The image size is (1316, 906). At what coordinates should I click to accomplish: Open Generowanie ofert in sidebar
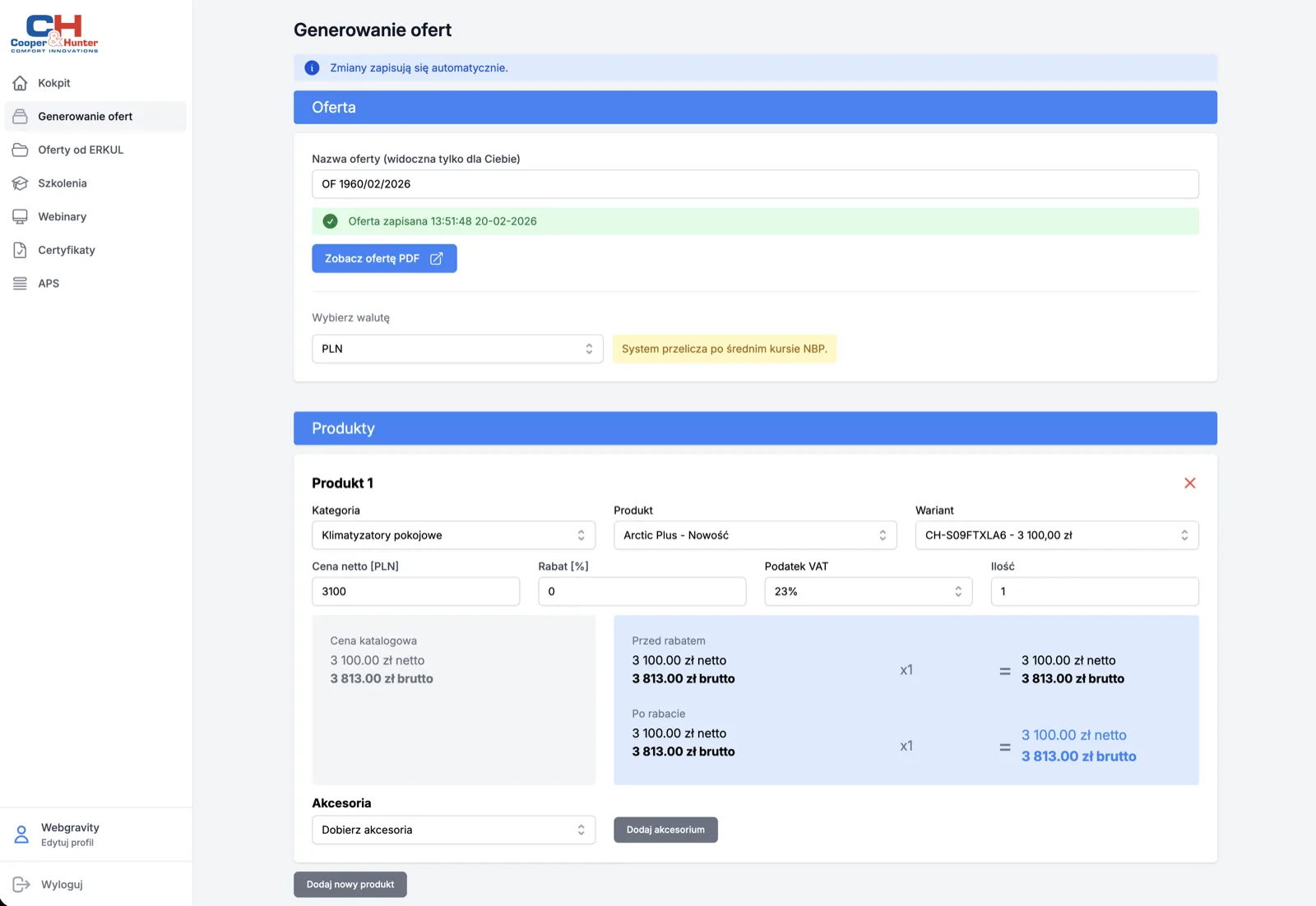(x=86, y=117)
